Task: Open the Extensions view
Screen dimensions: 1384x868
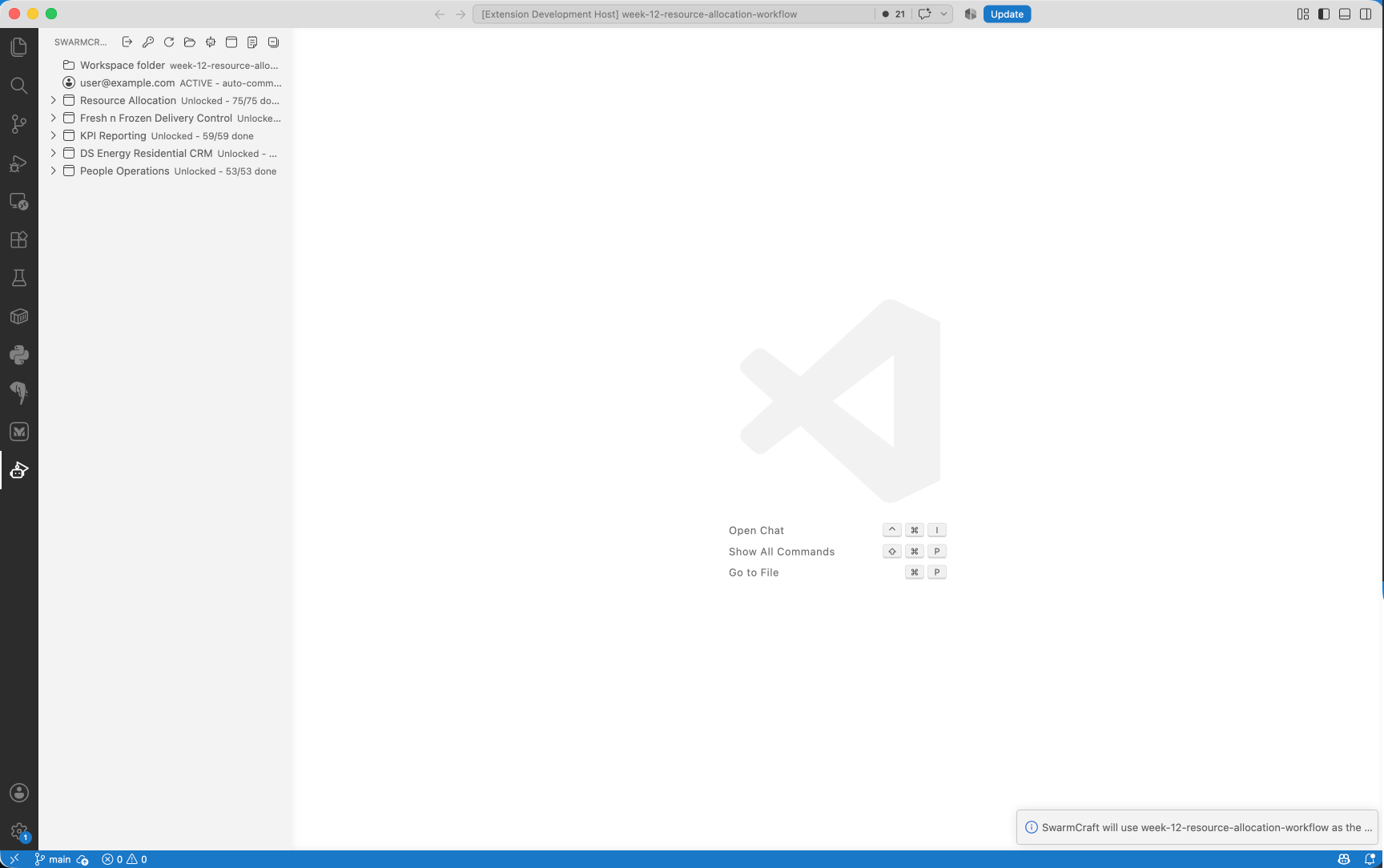Action: pyautogui.click(x=19, y=239)
